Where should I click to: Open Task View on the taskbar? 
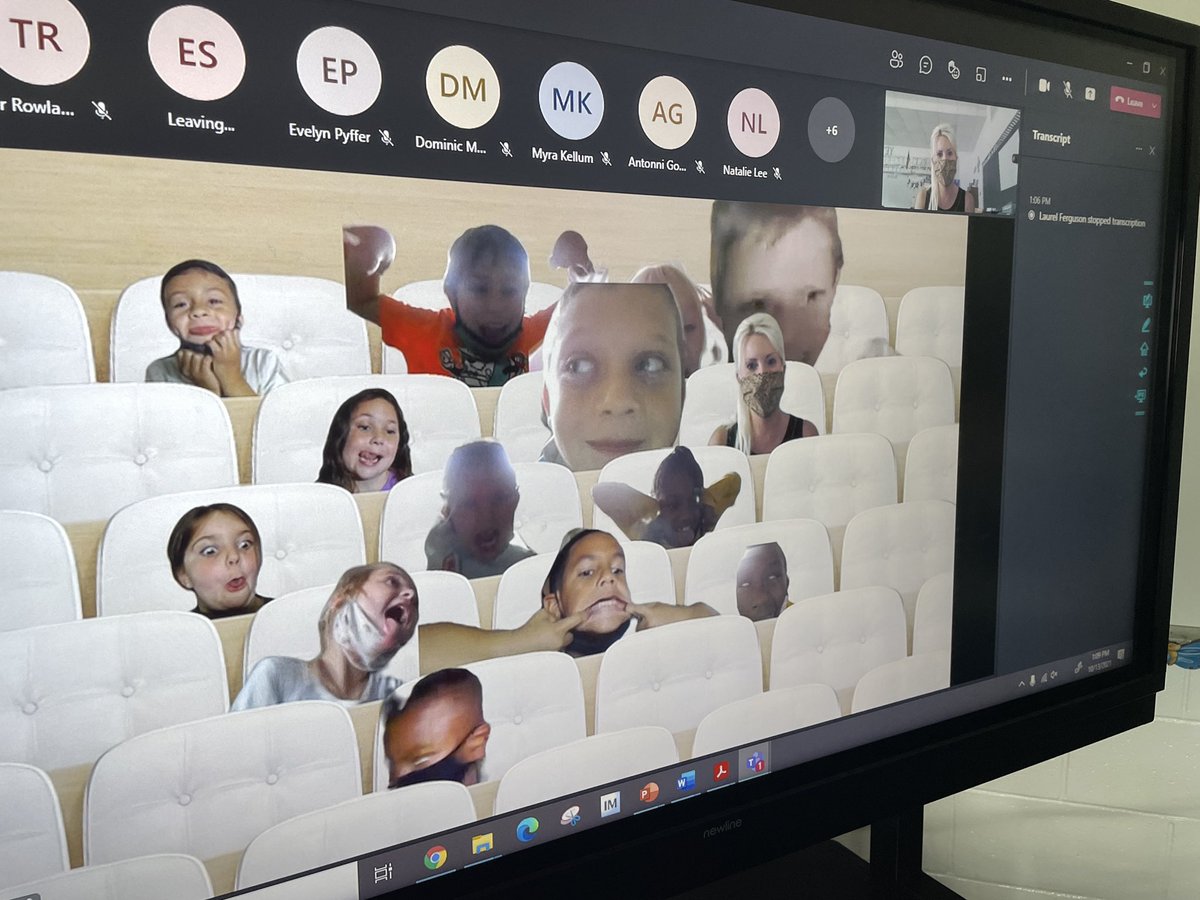pos(382,873)
